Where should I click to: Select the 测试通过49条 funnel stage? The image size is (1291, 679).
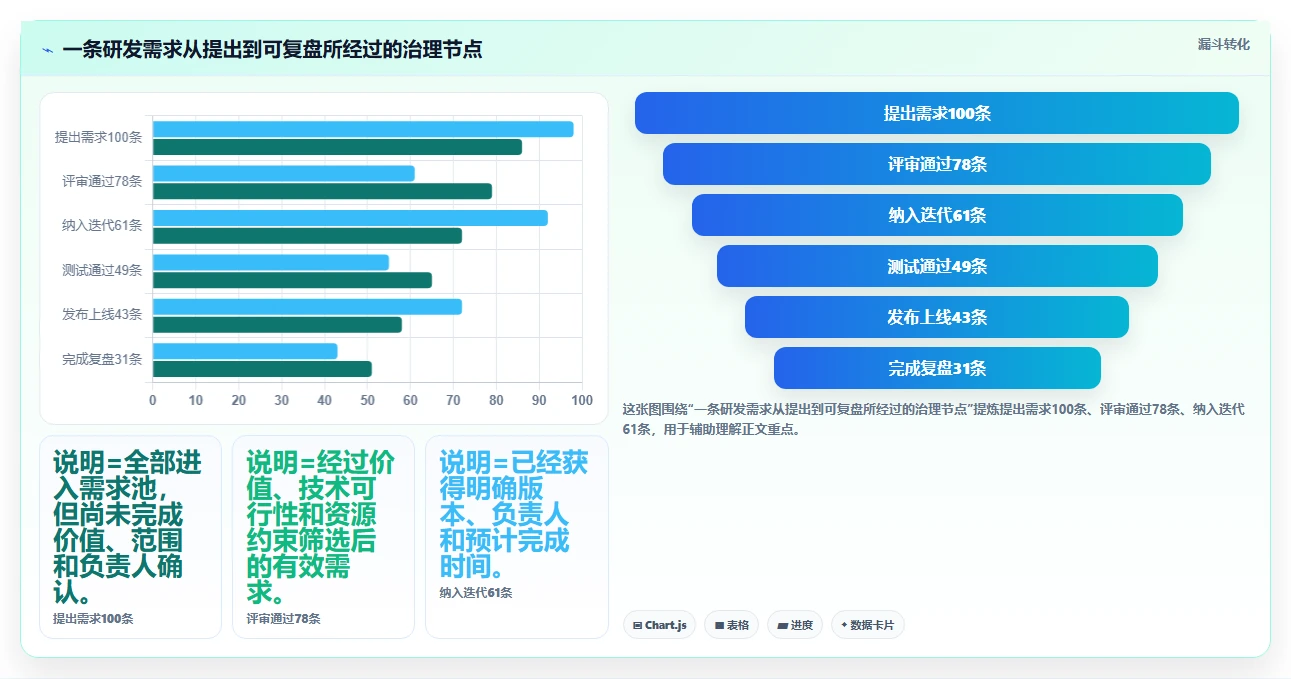coord(937,266)
